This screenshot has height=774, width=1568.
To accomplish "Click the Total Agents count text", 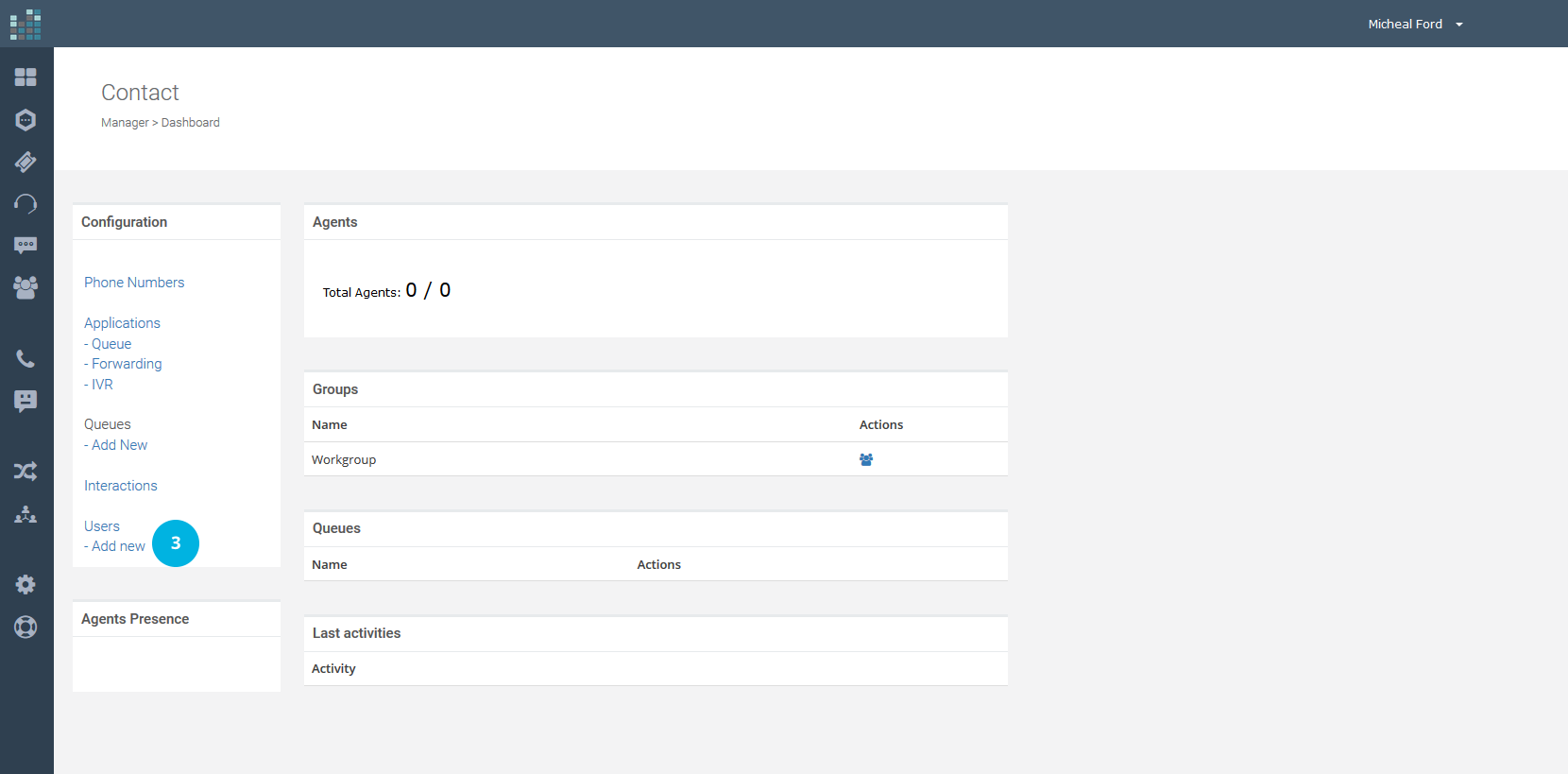I will tap(386, 291).
